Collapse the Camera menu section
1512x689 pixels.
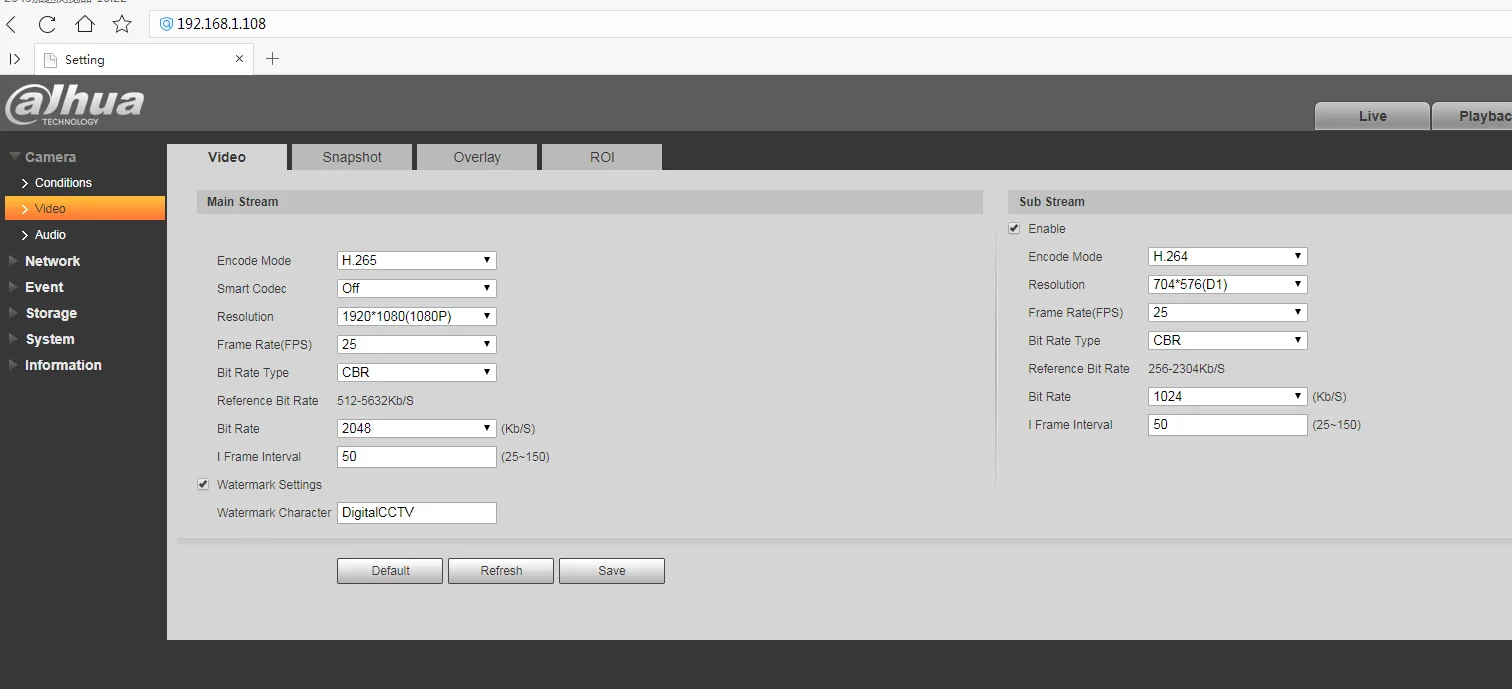pos(50,157)
